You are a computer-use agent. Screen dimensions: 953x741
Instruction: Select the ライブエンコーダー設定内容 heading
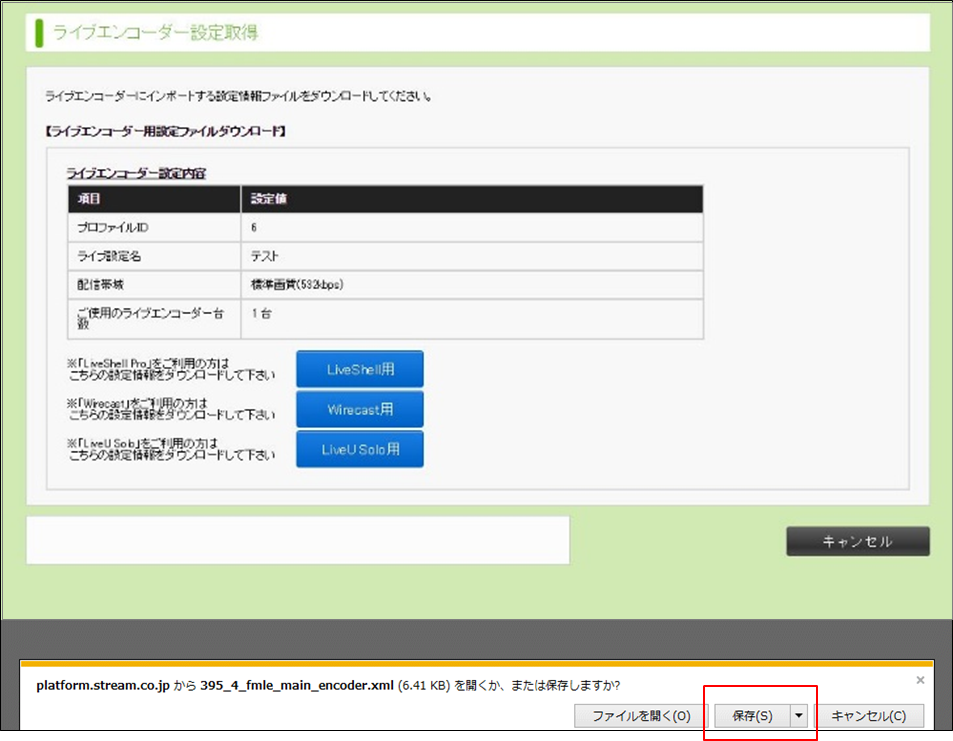point(136,173)
